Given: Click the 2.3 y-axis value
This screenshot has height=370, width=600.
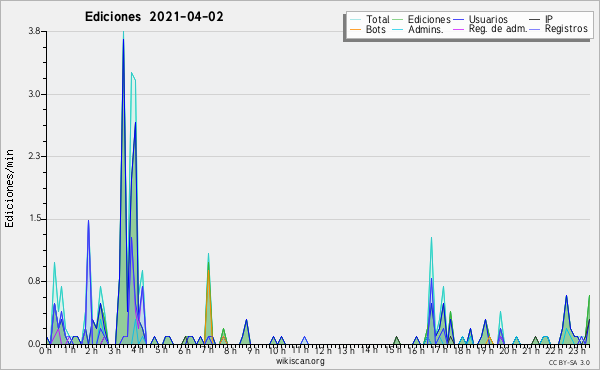Looking at the screenshot, I should (x=34, y=156).
